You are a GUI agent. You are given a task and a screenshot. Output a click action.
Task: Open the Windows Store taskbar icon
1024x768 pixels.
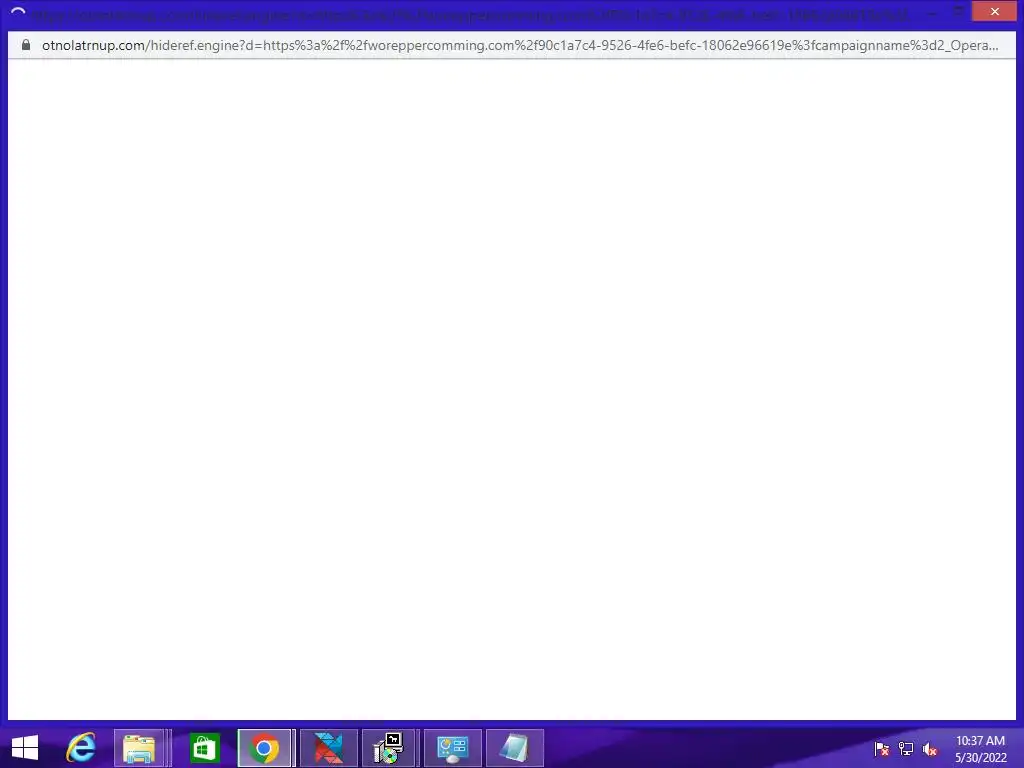[x=204, y=748]
